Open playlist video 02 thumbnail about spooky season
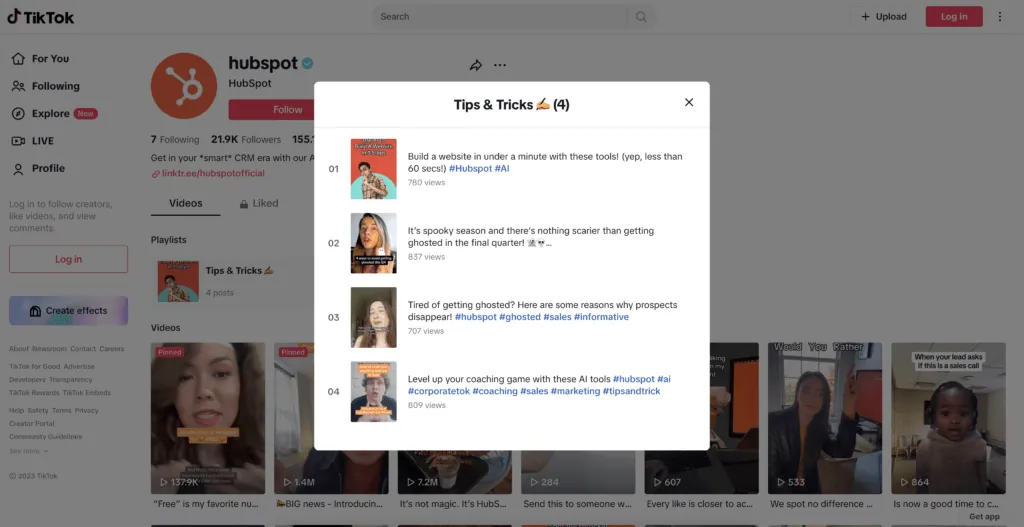This screenshot has width=1024, height=527. tap(374, 243)
